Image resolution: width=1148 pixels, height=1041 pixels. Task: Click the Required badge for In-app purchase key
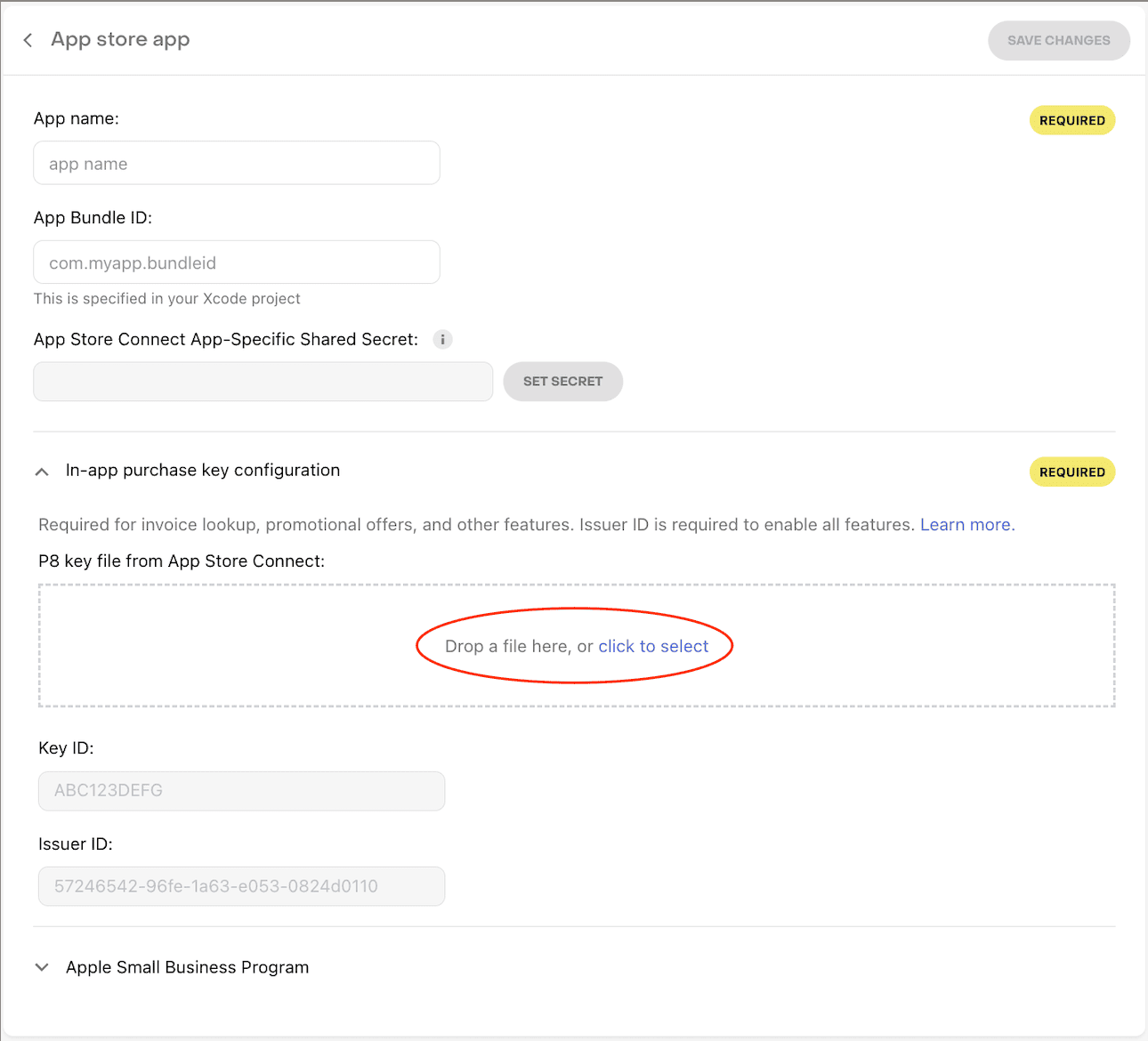[x=1071, y=472]
